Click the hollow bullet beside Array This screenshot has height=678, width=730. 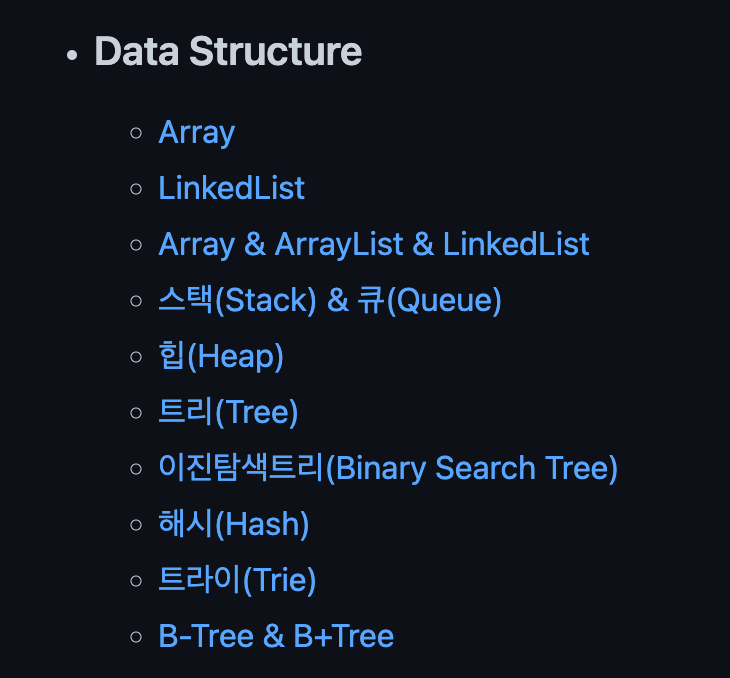point(136,134)
